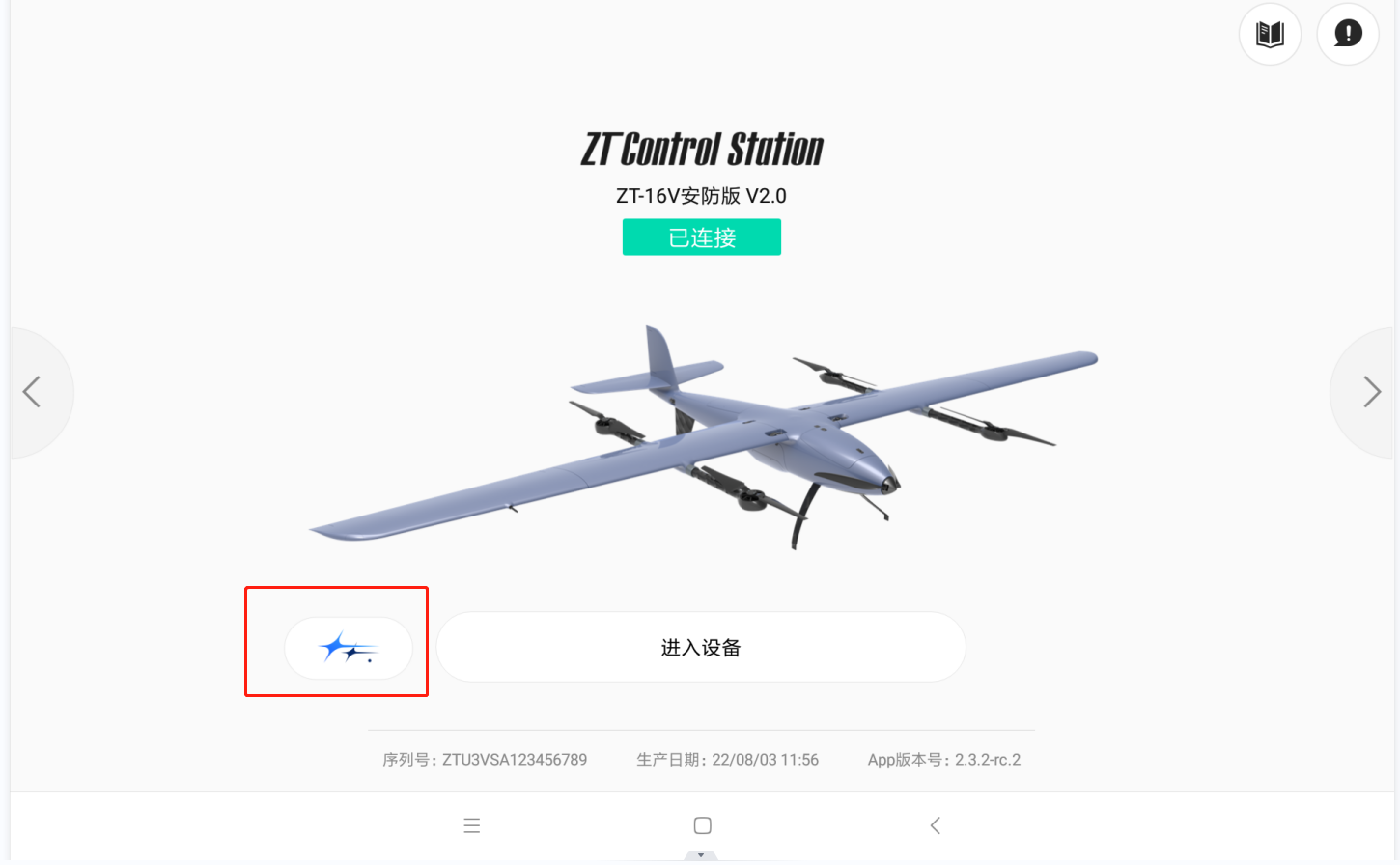The width and height of the screenshot is (1400, 865).
Task: Tap the Android back arrow icon
Action: tap(935, 825)
